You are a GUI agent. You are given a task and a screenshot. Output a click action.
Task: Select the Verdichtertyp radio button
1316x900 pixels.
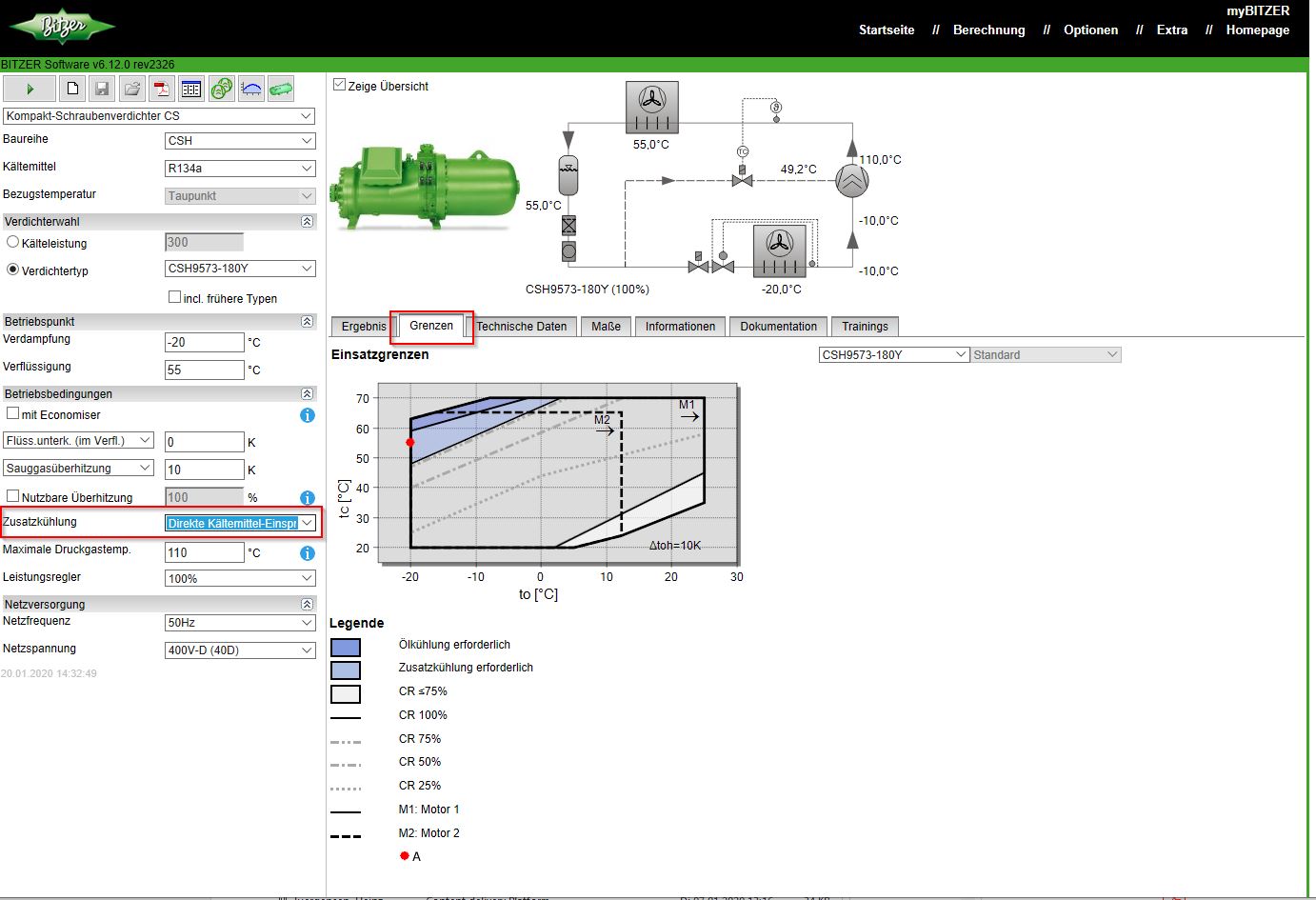[13, 270]
